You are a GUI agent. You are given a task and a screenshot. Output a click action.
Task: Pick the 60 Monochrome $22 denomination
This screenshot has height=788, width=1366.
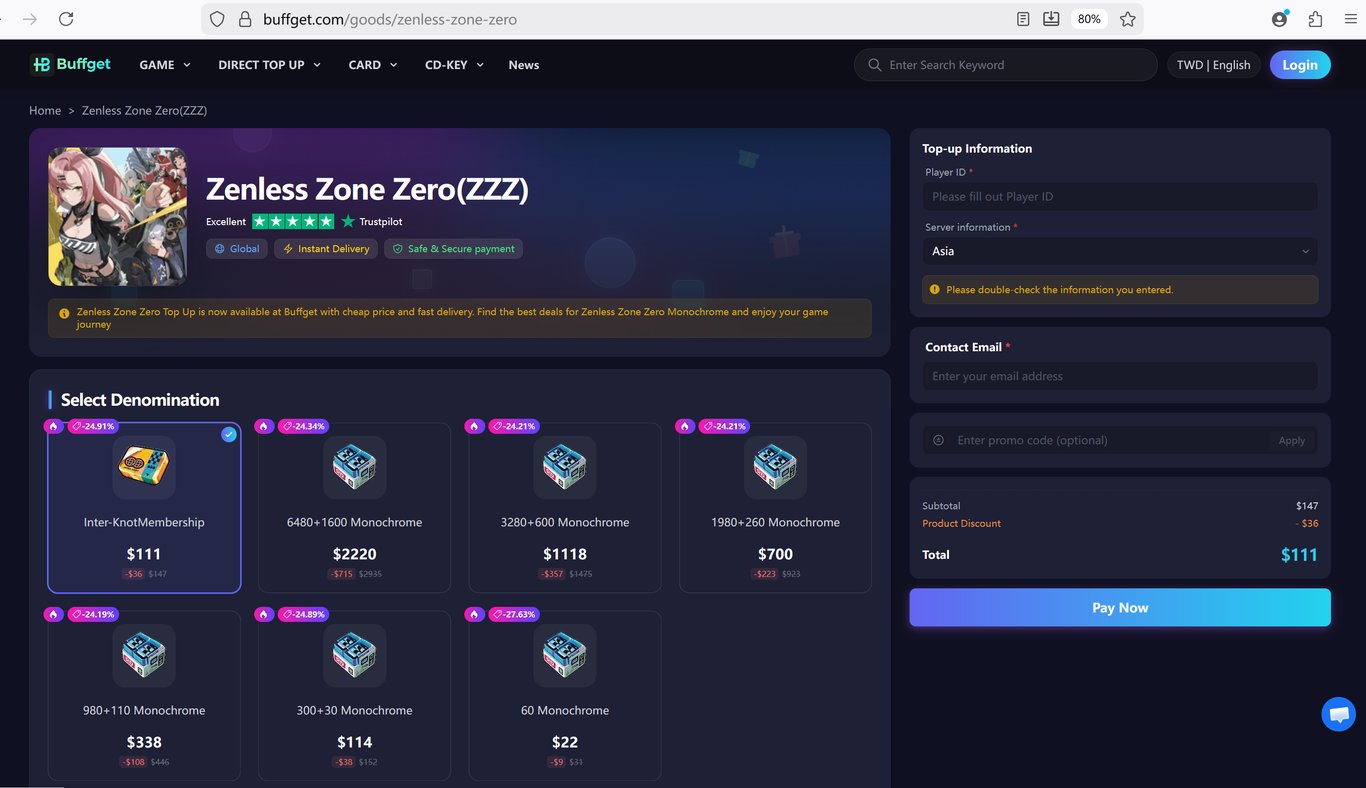point(565,696)
